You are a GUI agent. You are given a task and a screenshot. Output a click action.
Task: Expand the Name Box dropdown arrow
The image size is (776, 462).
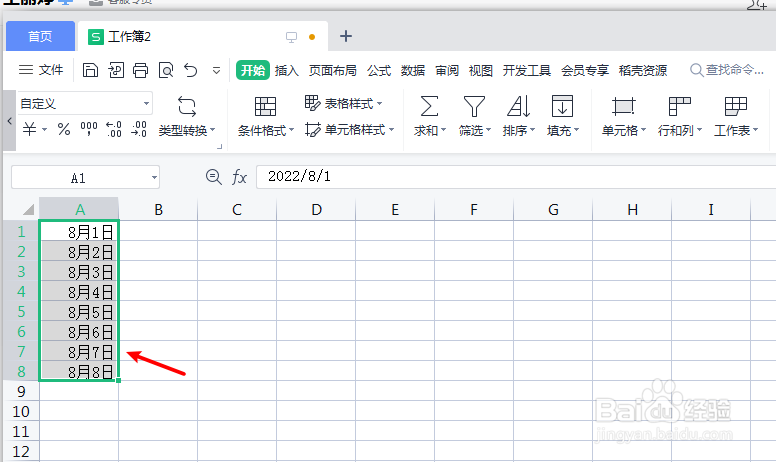[x=154, y=178]
